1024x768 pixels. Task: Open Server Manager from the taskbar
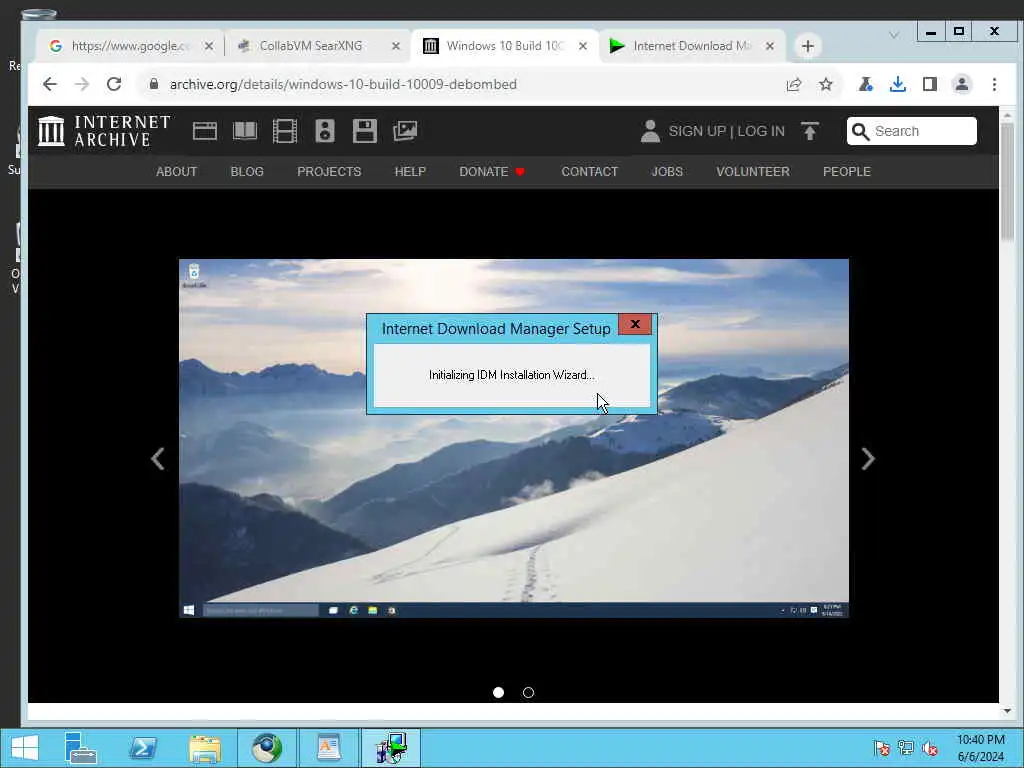pos(80,748)
